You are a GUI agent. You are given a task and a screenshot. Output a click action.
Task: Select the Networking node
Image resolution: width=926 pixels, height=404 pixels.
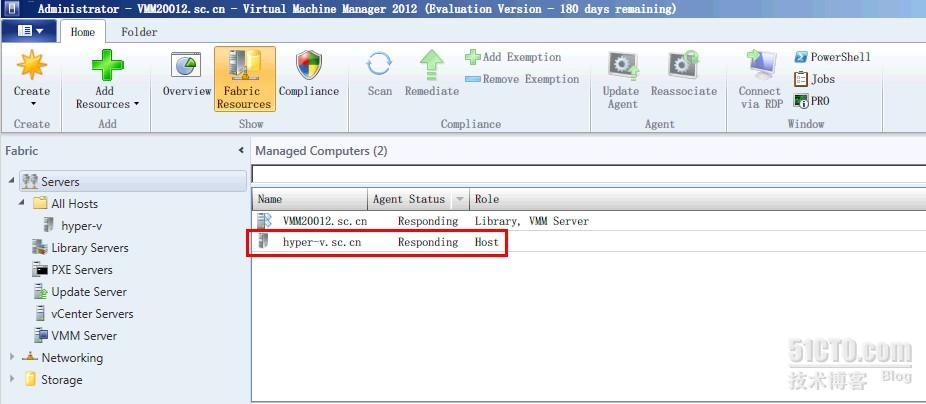coord(62,357)
